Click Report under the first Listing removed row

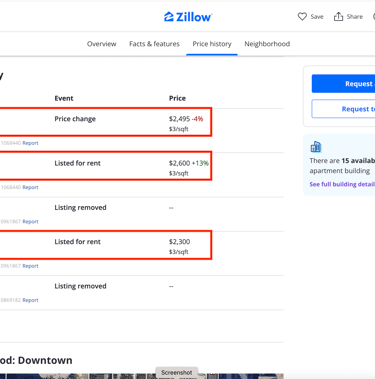30,222
